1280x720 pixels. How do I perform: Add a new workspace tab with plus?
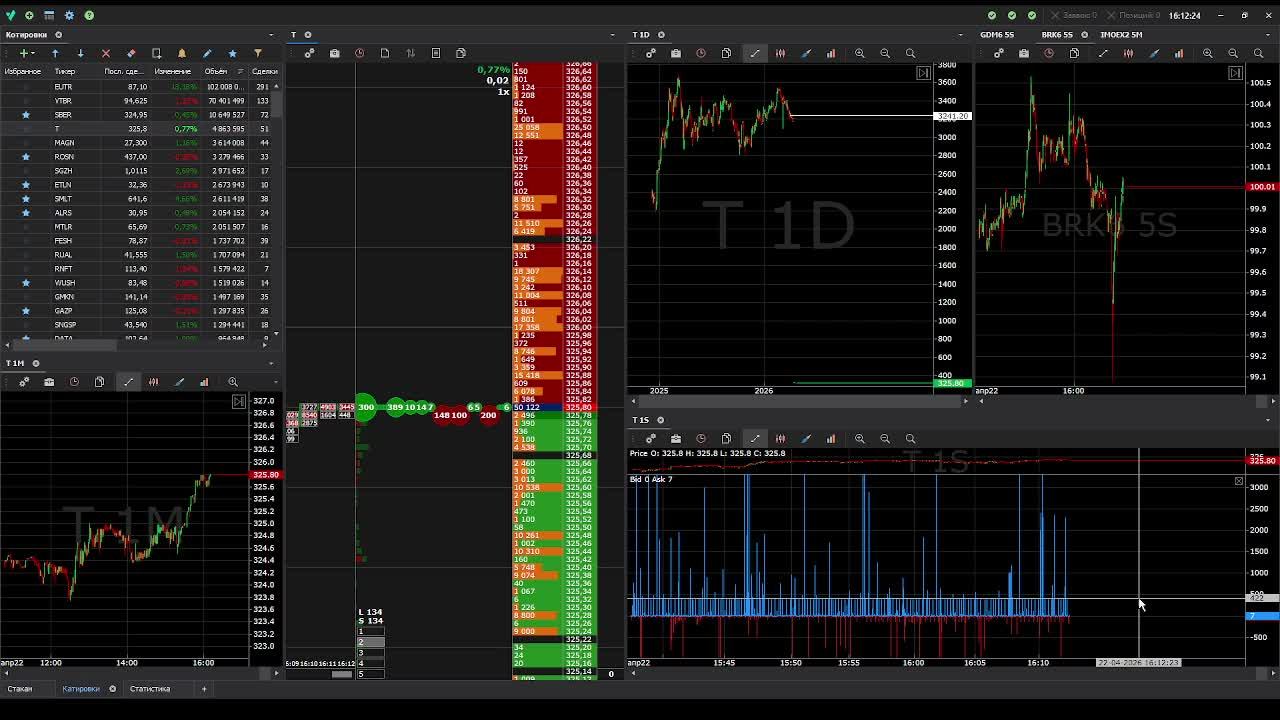coord(204,689)
